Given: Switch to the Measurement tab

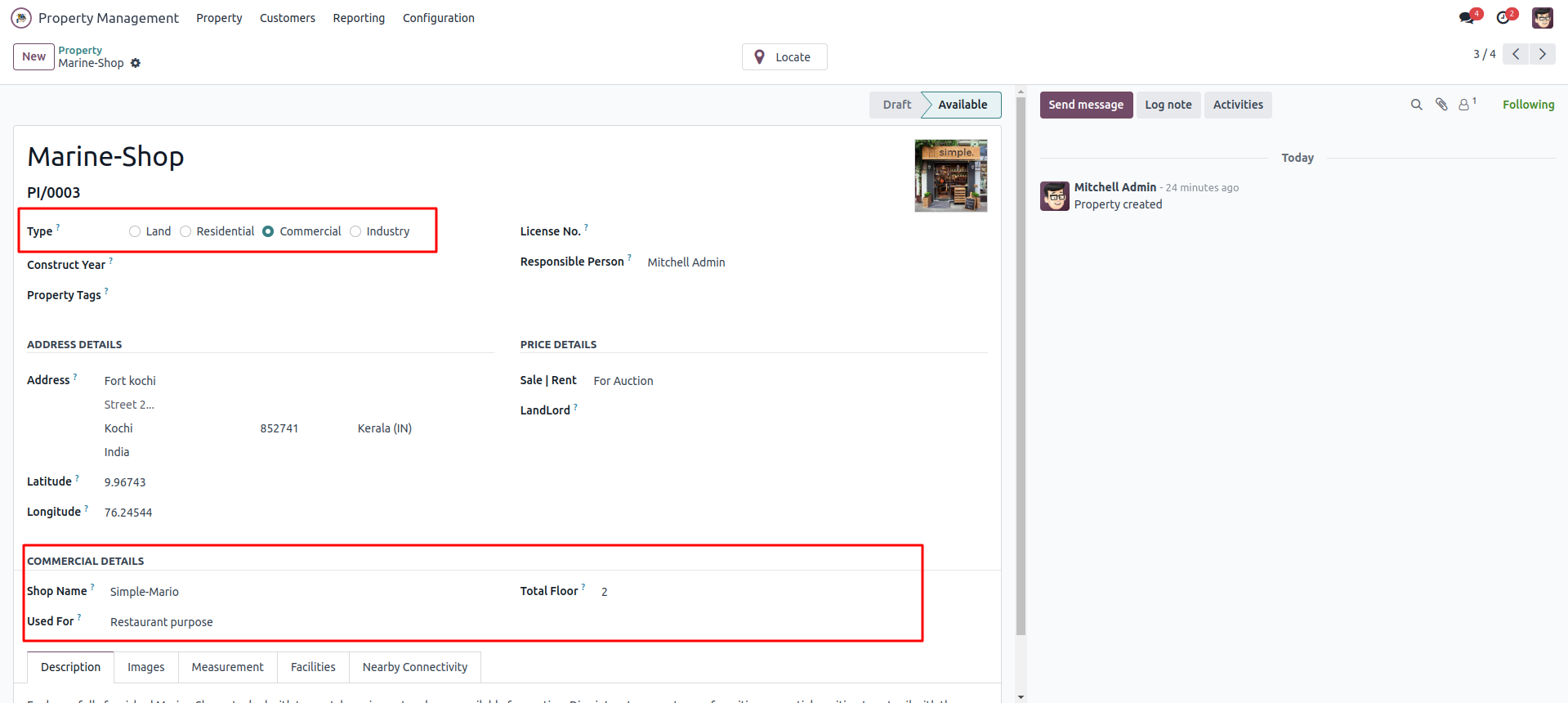Looking at the screenshot, I should 228,667.
